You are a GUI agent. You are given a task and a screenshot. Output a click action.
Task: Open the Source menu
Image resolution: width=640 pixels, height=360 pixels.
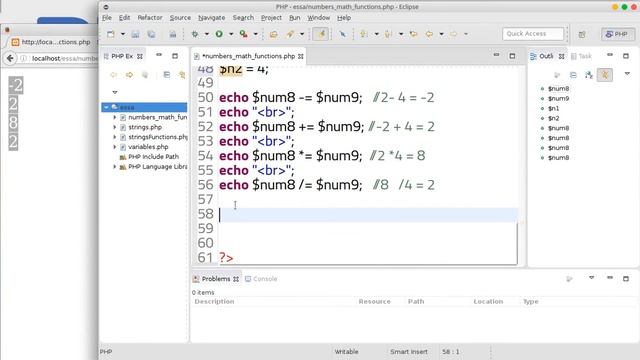click(180, 18)
